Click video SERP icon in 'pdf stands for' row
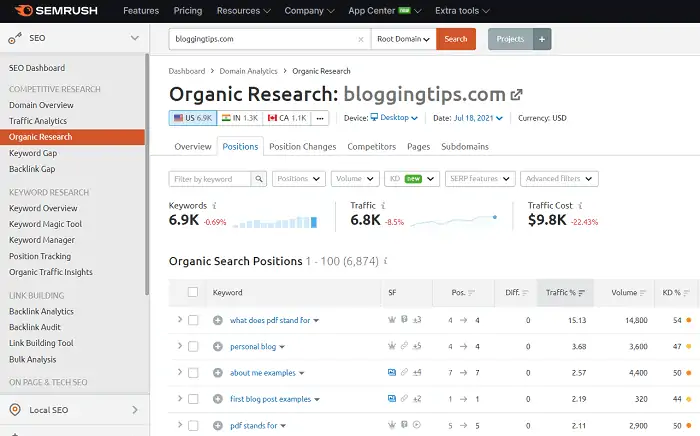This screenshot has width=700, height=436. [x=417, y=425]
